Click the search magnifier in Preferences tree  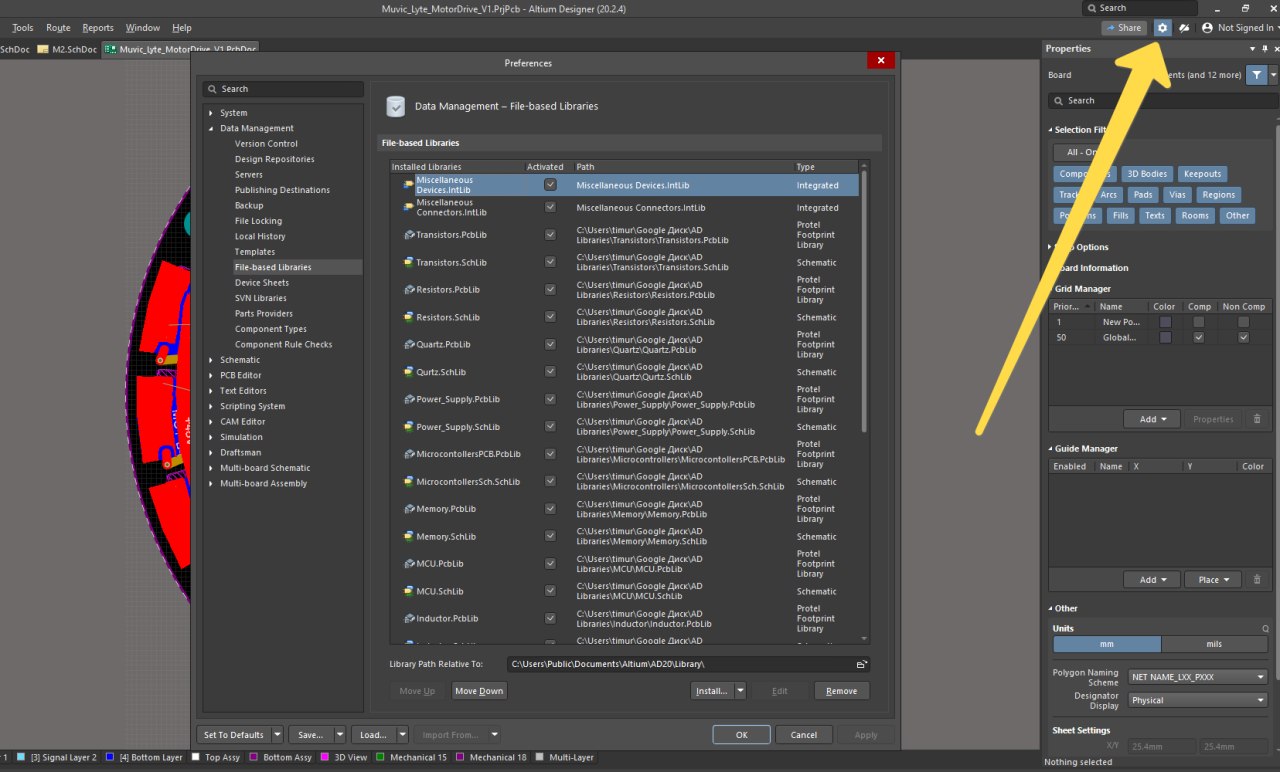pyautogui.click(x=213, y=89)
